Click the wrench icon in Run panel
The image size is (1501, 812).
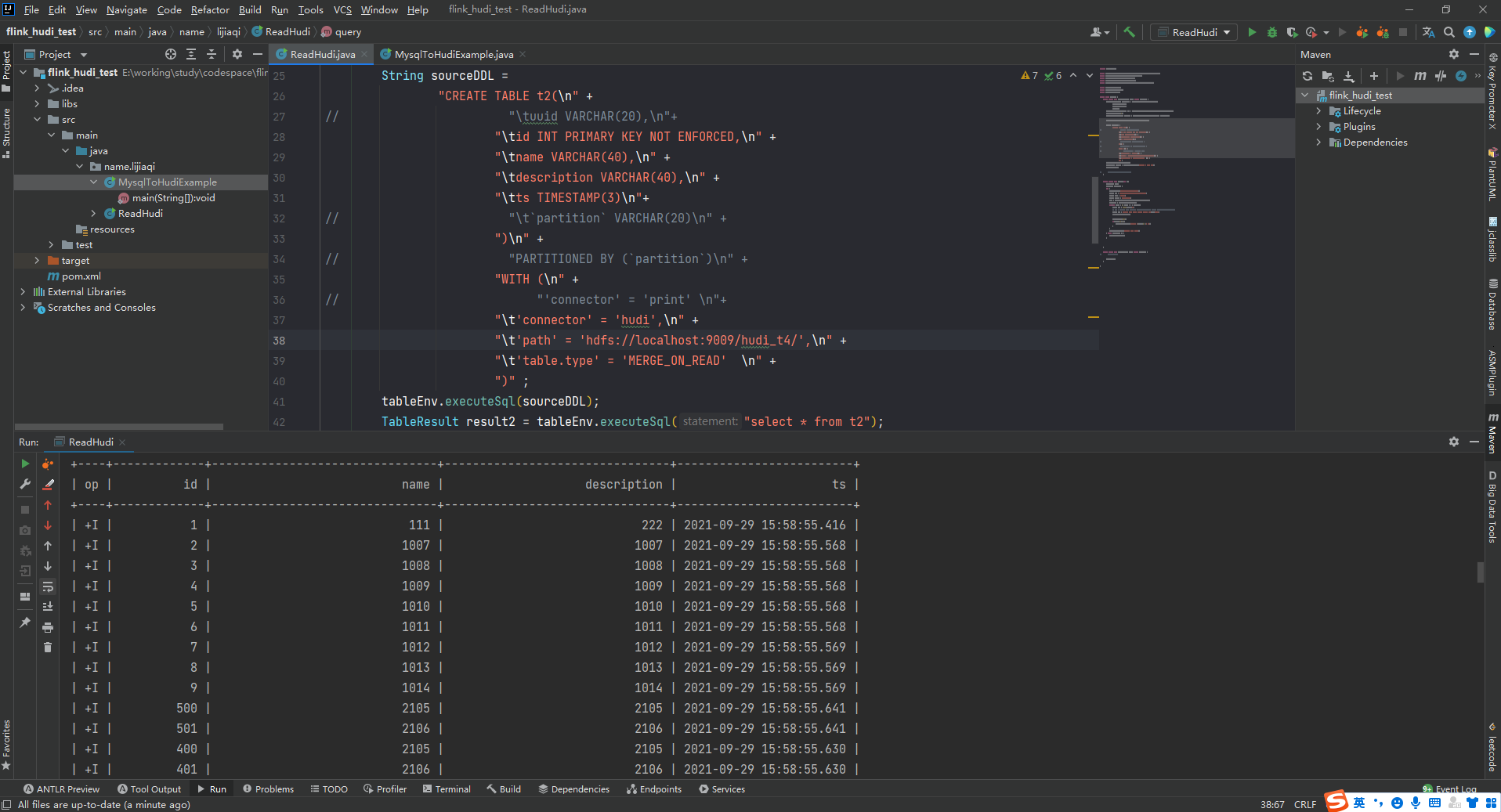tap(25, 484)
